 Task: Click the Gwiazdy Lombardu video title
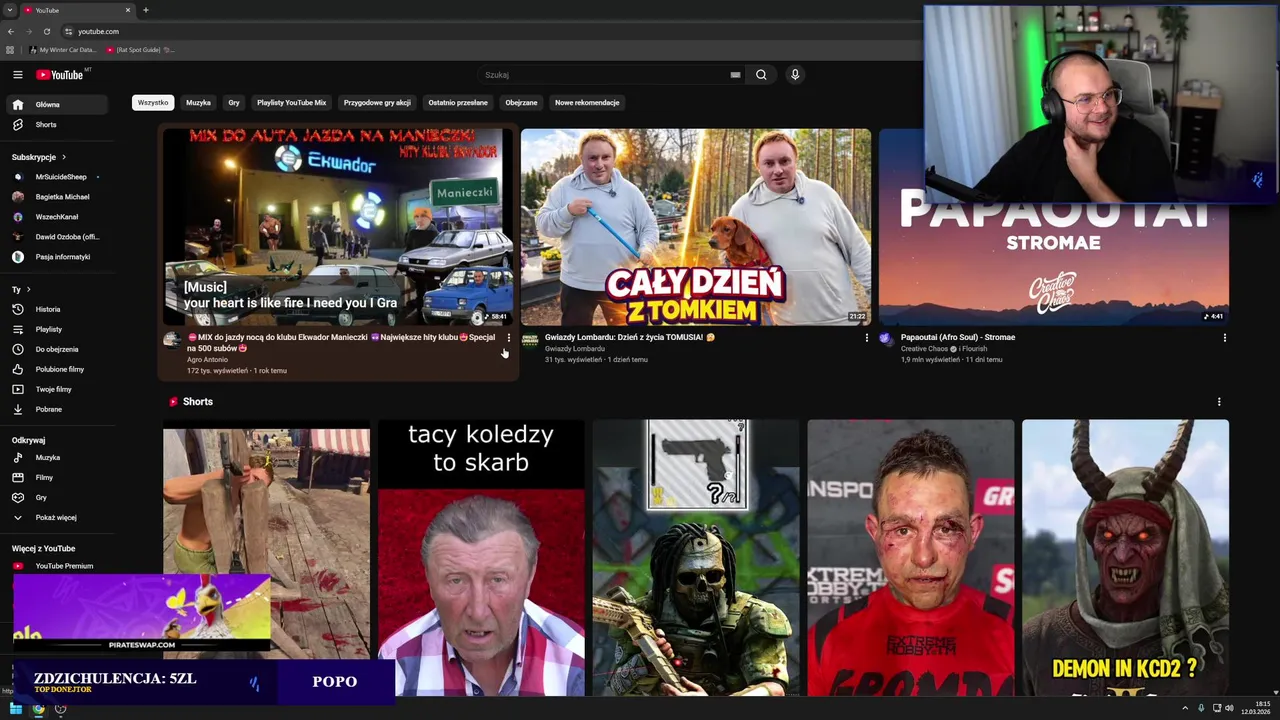(x=630, y=337)
